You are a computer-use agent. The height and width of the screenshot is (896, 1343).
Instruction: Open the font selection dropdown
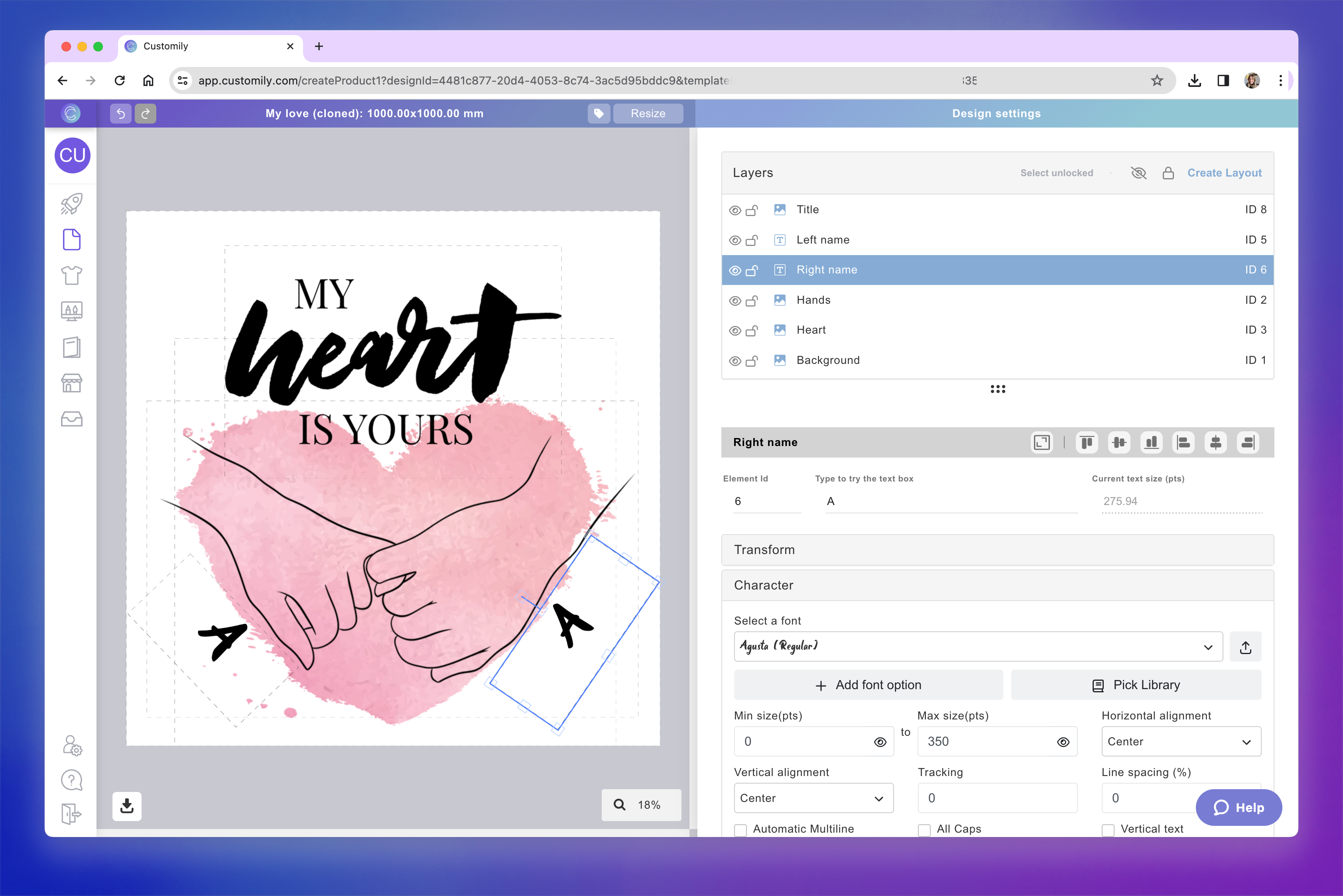pos(978,646)
